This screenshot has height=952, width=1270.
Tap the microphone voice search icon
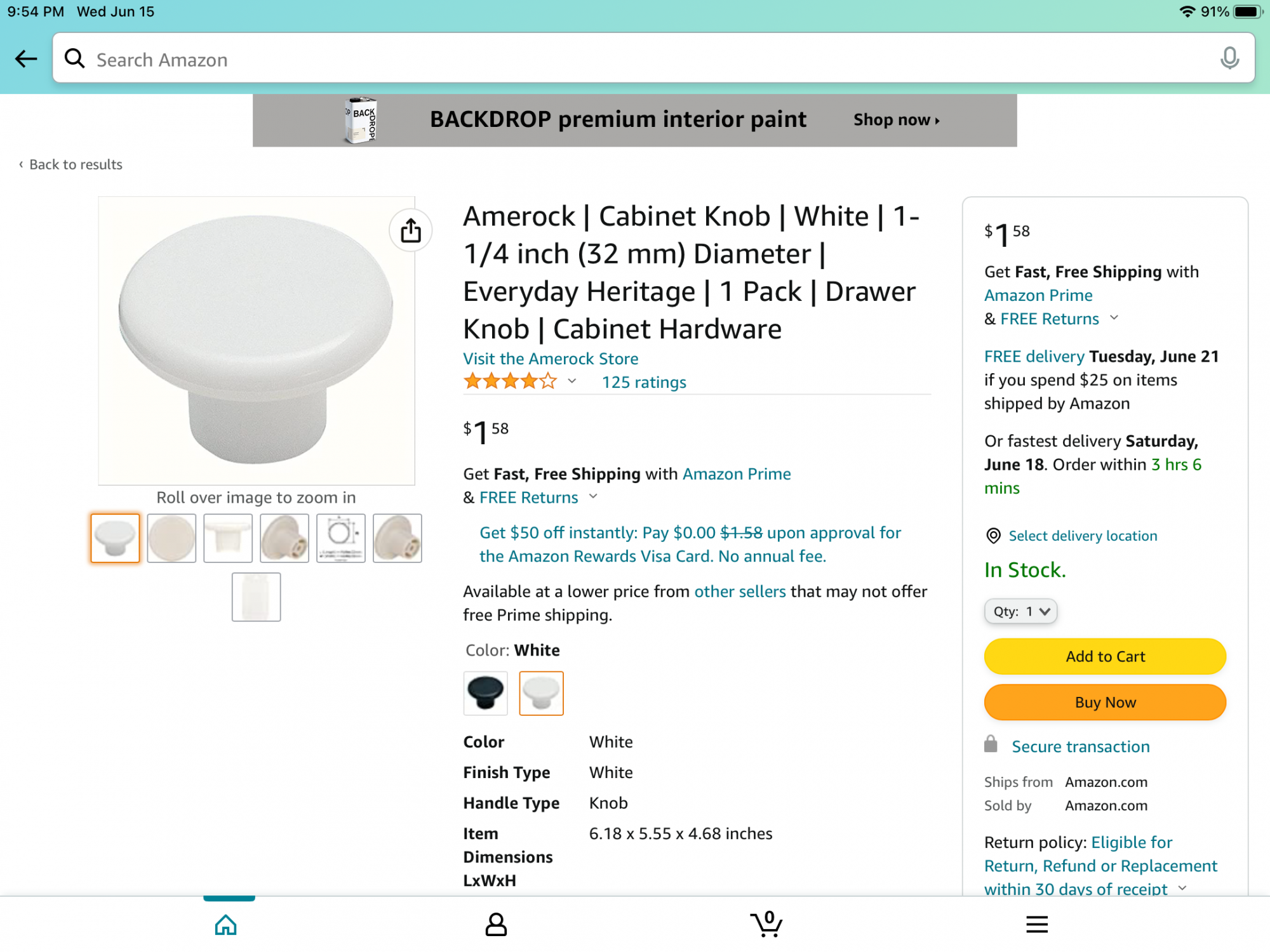[x=1229, y=58]
